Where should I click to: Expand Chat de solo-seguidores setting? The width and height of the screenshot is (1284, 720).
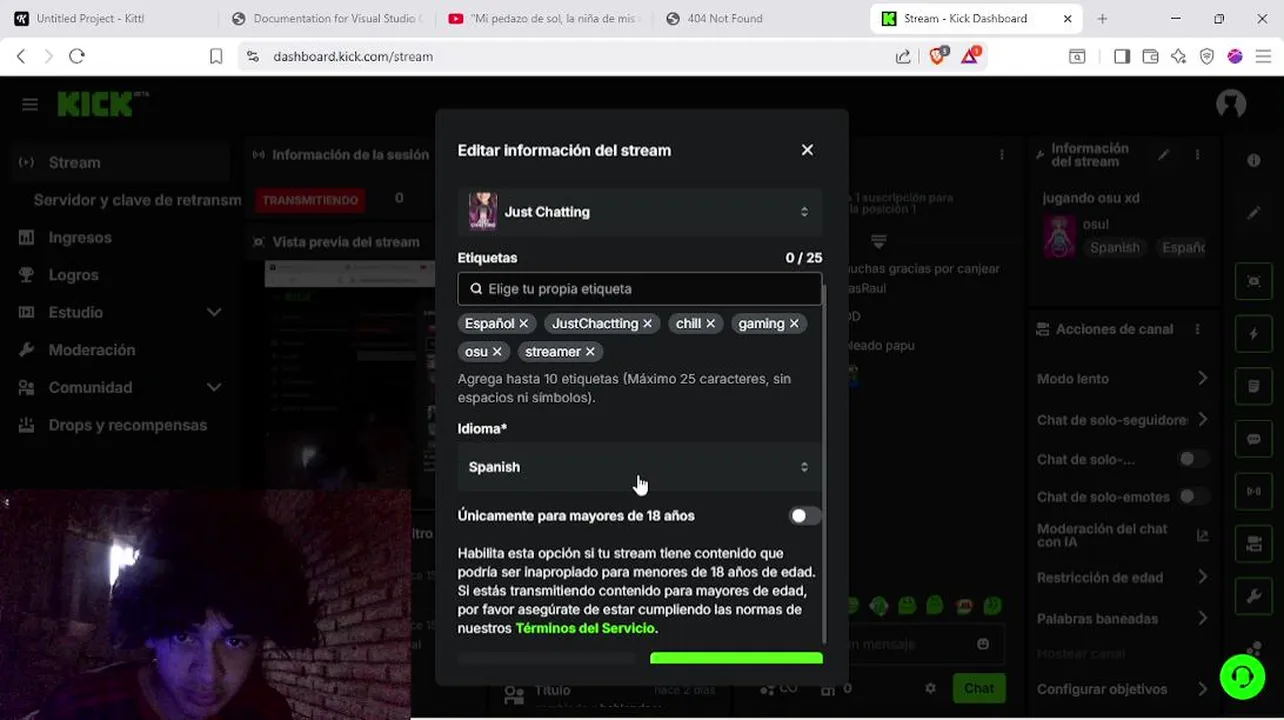click(x=1122, y=420)
